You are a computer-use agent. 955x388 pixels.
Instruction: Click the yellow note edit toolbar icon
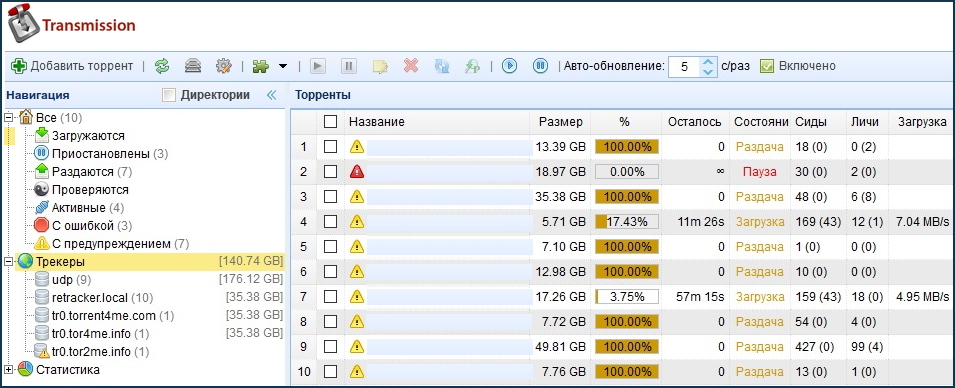(x=380, y=66)
